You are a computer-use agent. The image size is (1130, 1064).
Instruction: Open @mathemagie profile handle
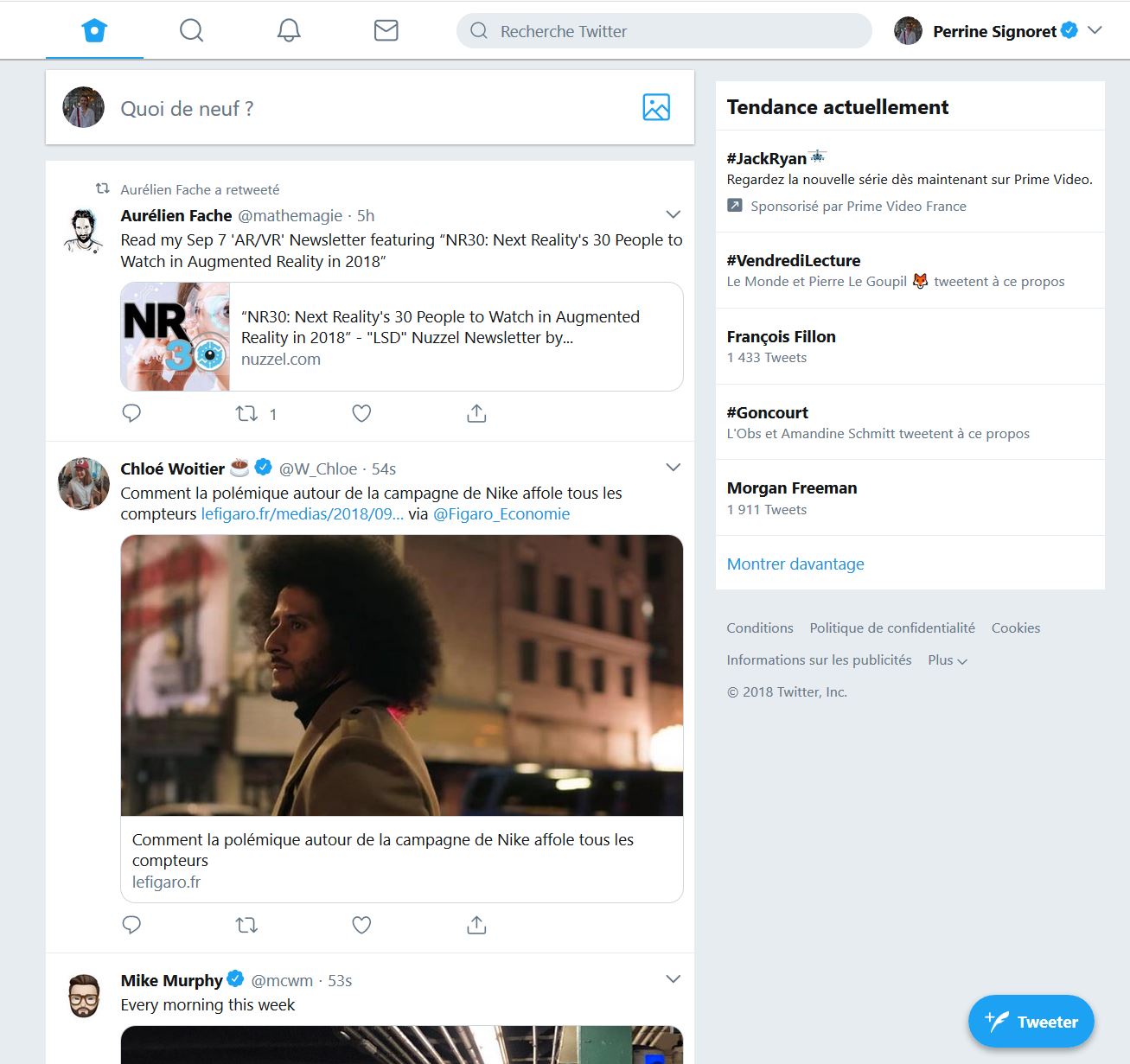click(x=290, y=215)
